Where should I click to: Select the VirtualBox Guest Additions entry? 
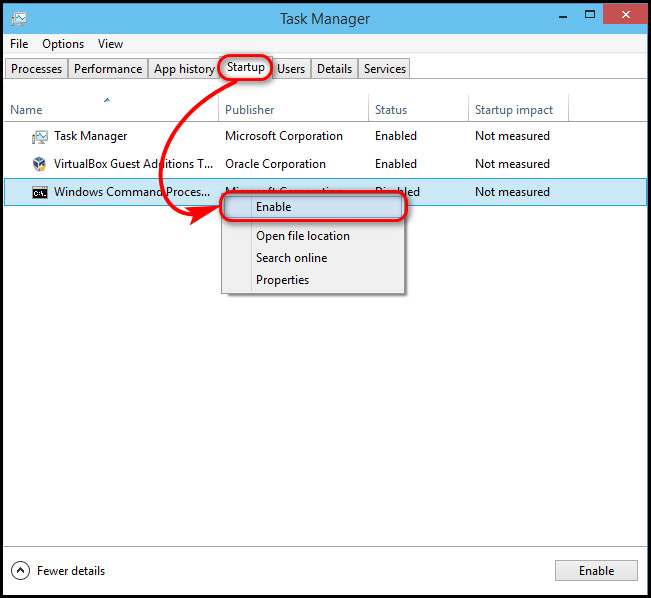click(x=326, y=164)
